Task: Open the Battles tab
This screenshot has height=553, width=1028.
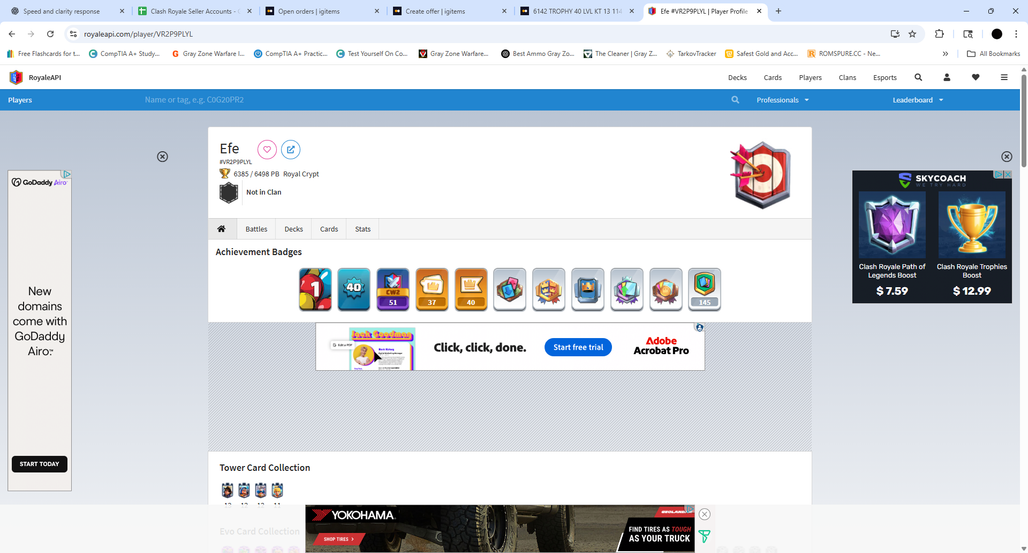Action: pos(256,229)
